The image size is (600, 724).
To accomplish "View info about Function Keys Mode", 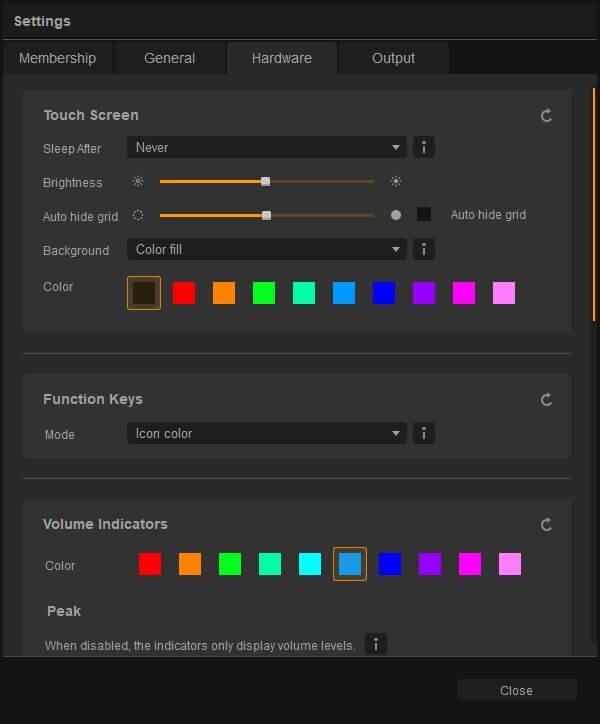I will 424,433.
